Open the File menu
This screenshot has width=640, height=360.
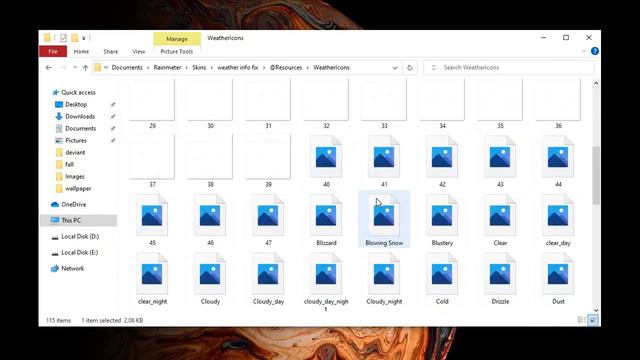[53, 51]
